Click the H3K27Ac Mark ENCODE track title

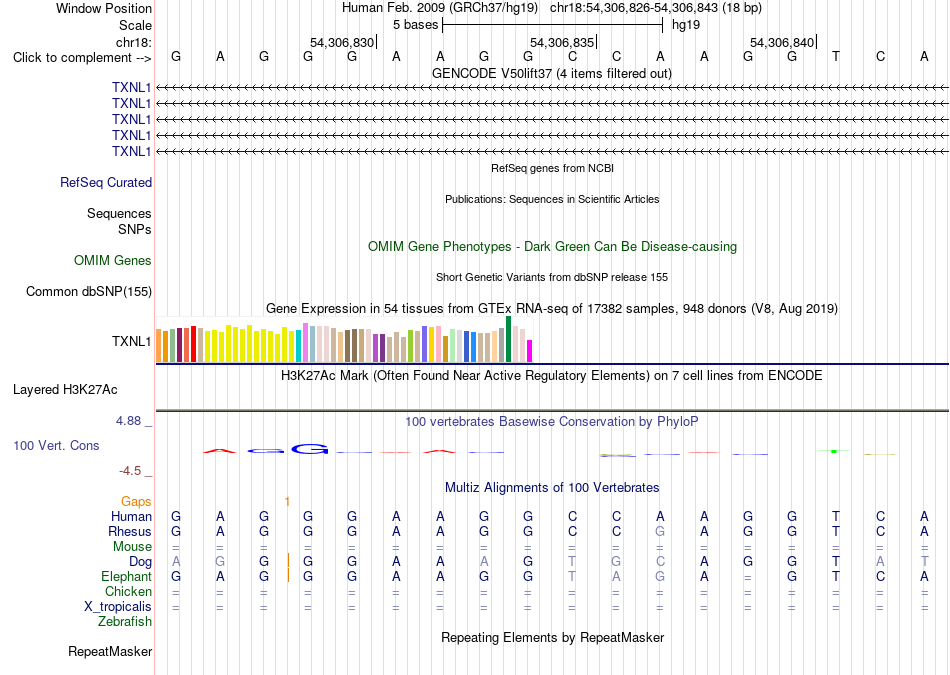(x=552, y=376)
